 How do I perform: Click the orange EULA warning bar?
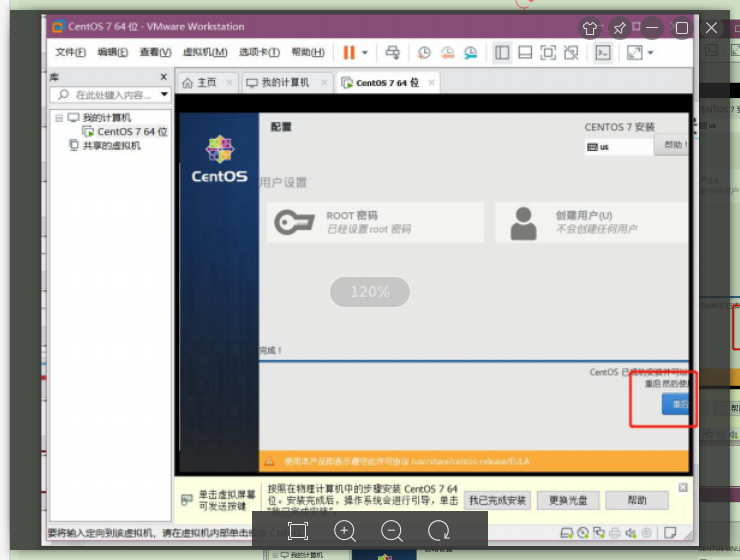(474, 461)
